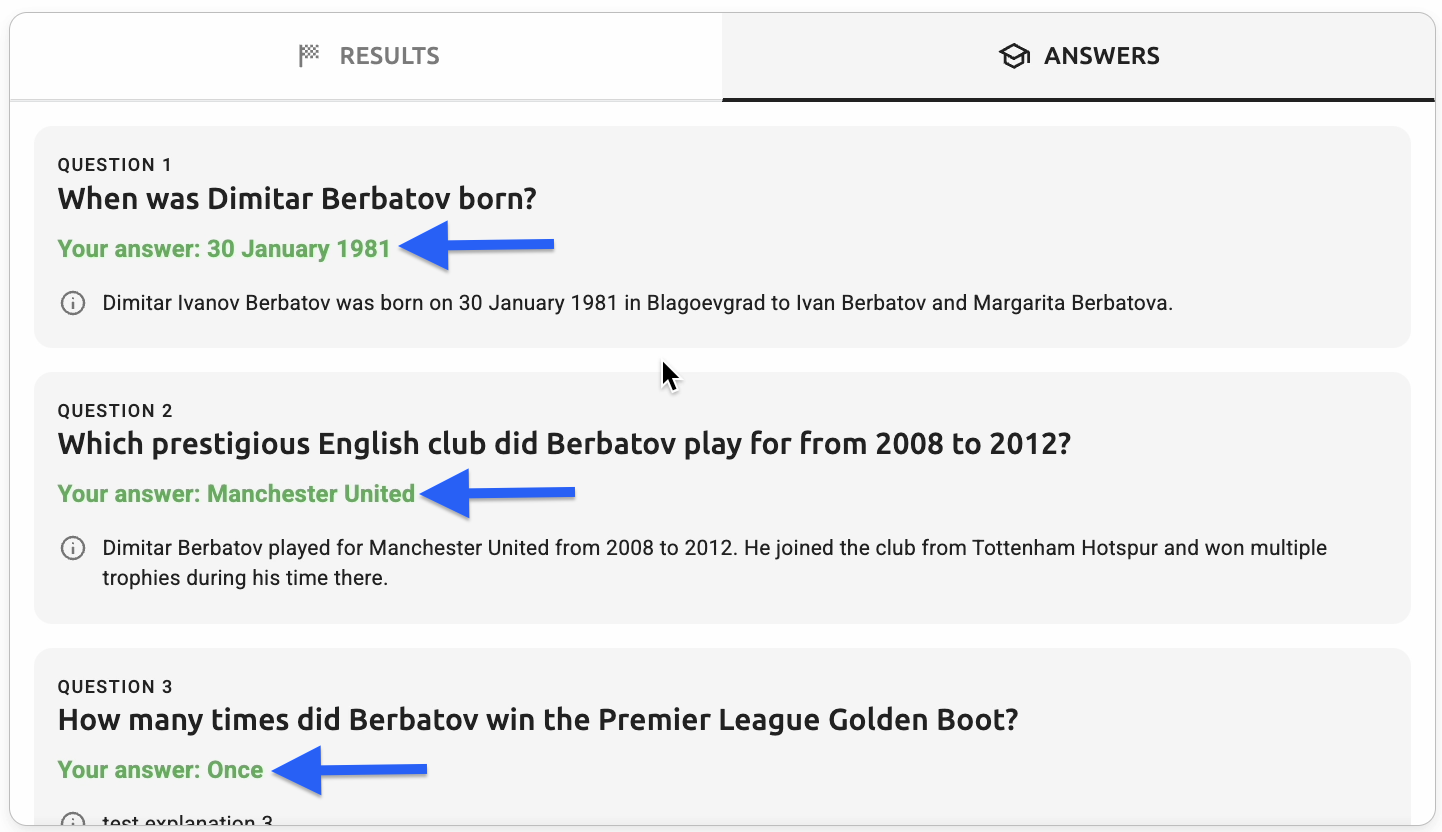The image size is (1442, 832).
Task: Click the blue arrow beside the Once answer
Action: point(349,770)
